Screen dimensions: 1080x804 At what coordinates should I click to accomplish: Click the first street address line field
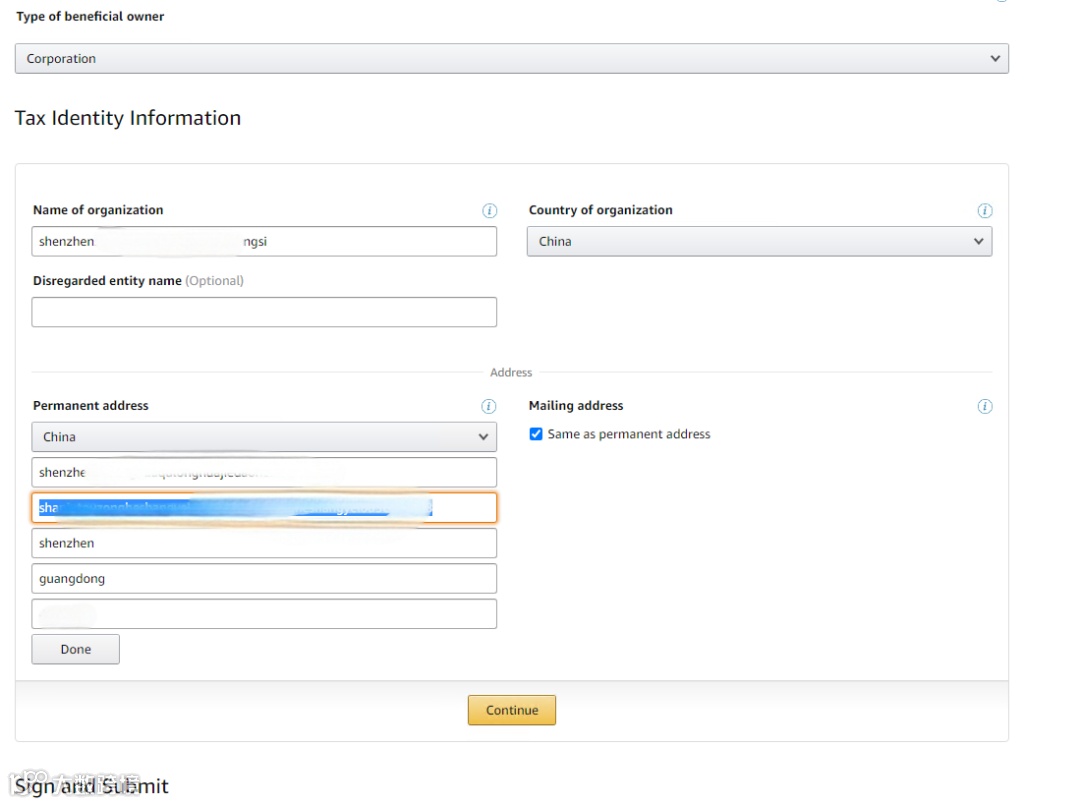[264, 472]
